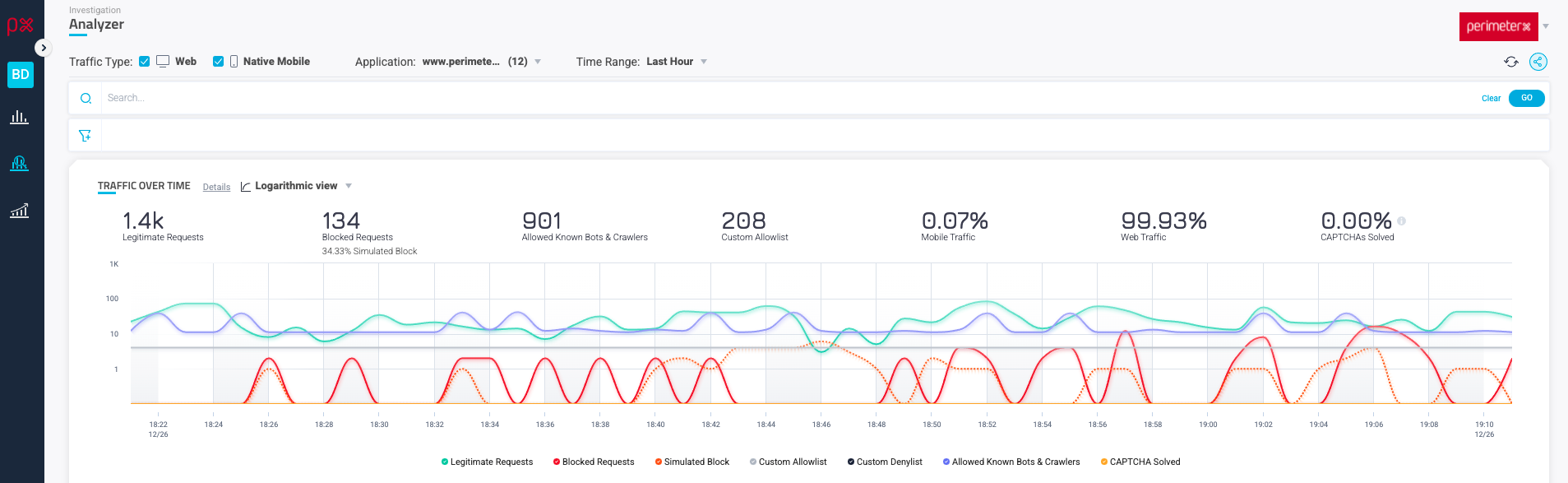
Task: Open the Investigation analyzer sidebar icon
Action: [19, 163]
